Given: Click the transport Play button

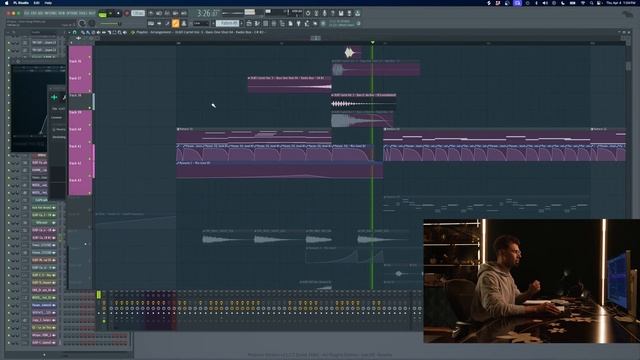Looking at the screenshot, I should click(x=111, y=13).
